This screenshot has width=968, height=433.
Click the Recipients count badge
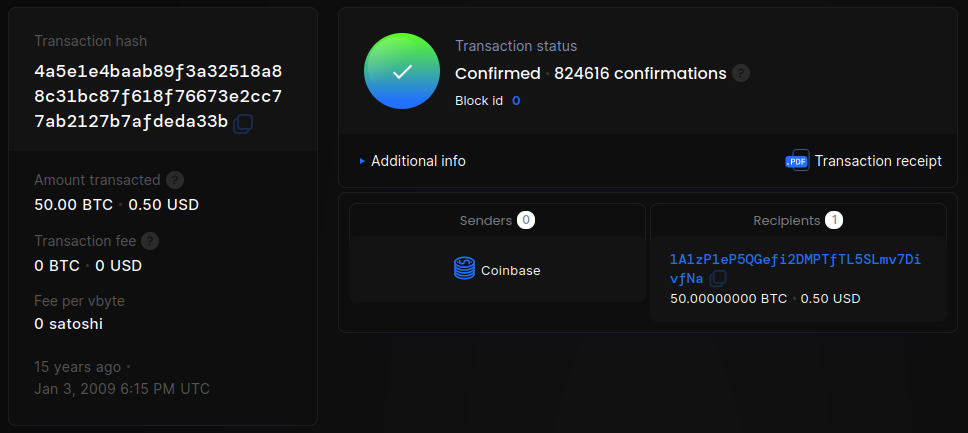click(x=834, y=220)
